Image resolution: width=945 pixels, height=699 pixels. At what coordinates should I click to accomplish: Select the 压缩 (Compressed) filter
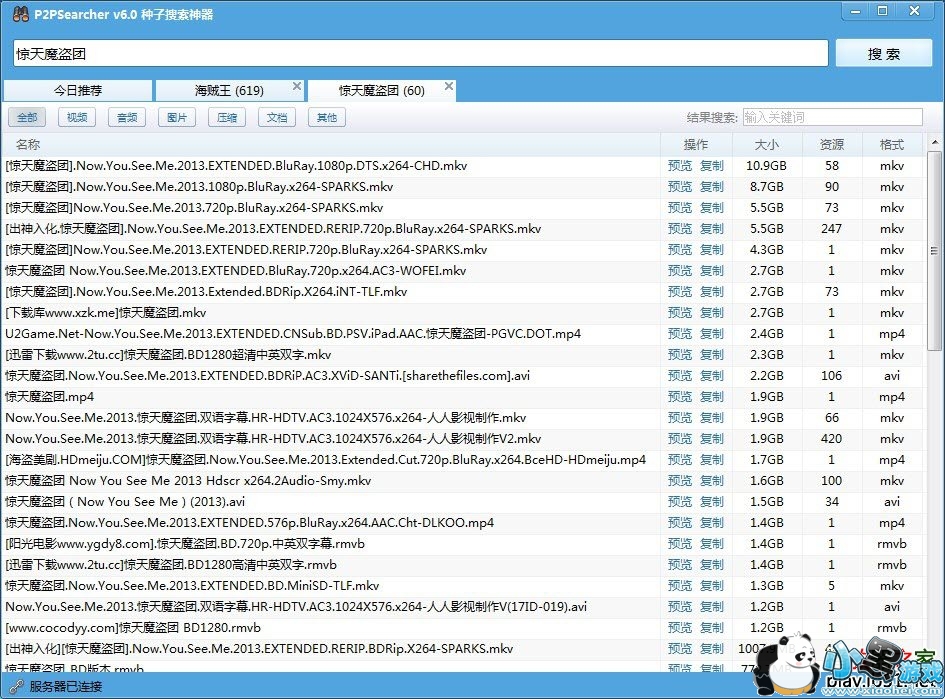click(x=226, y=117)
